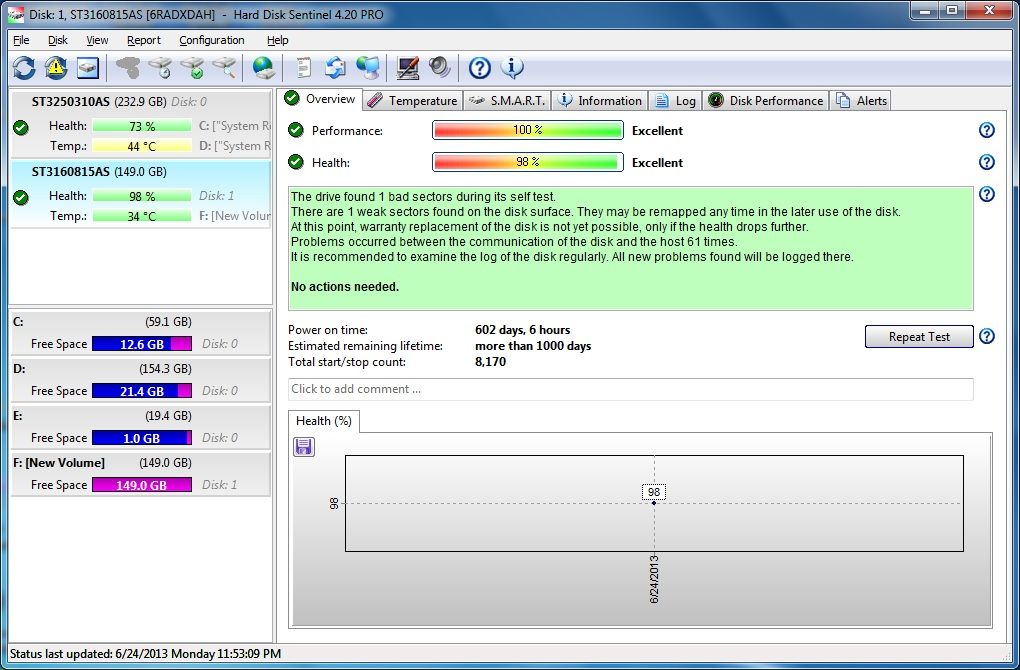
Task: Click the 'Status last updated' status bar text
Action: [x=145, y=654]
